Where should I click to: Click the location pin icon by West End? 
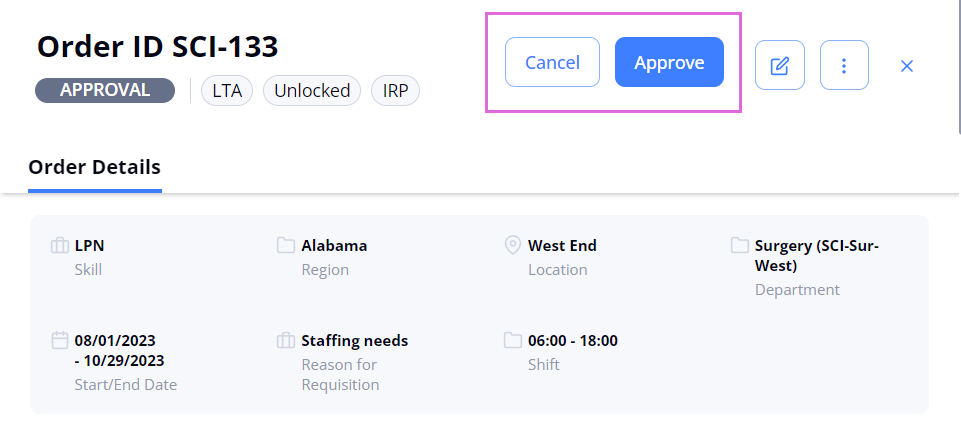click(512, 246)
